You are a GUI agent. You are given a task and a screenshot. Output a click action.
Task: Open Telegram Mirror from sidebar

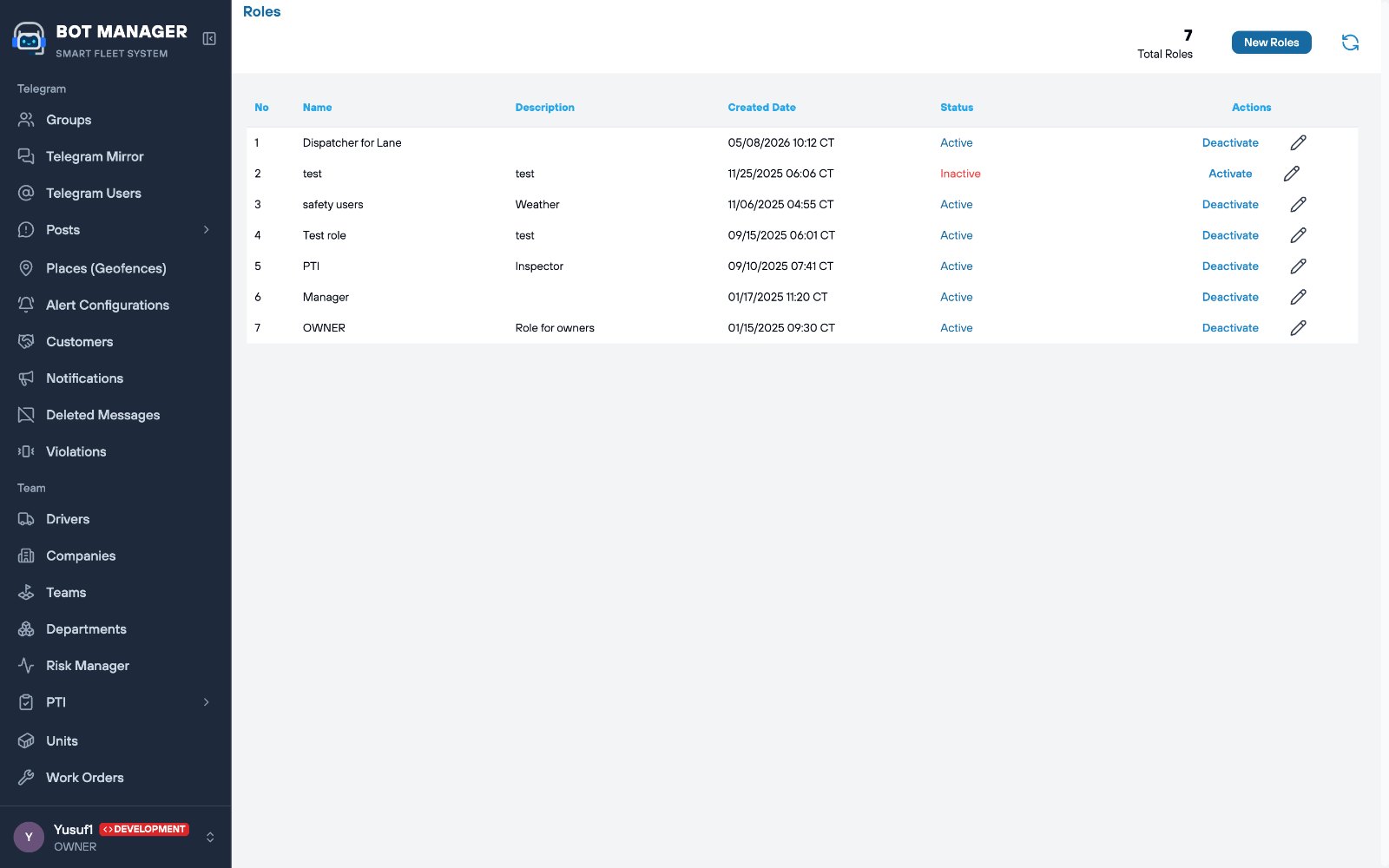pos(115,156)
